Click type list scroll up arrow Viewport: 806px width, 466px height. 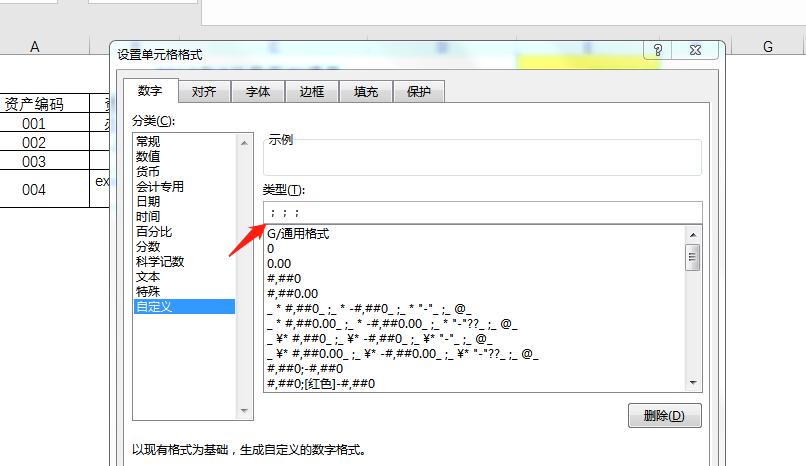point(693,235)
